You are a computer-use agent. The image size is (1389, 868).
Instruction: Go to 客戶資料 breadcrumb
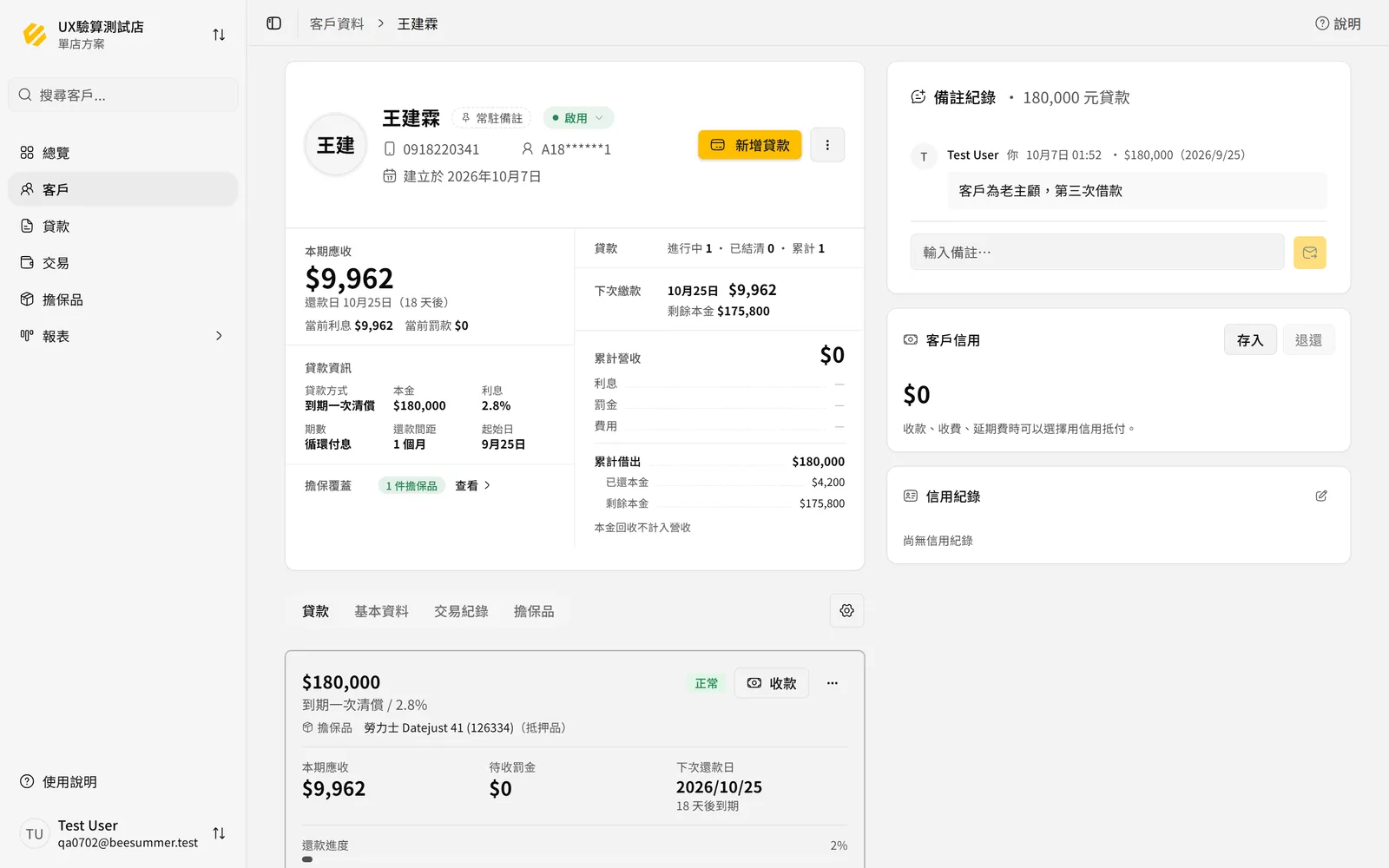click(x=337, y=23)
